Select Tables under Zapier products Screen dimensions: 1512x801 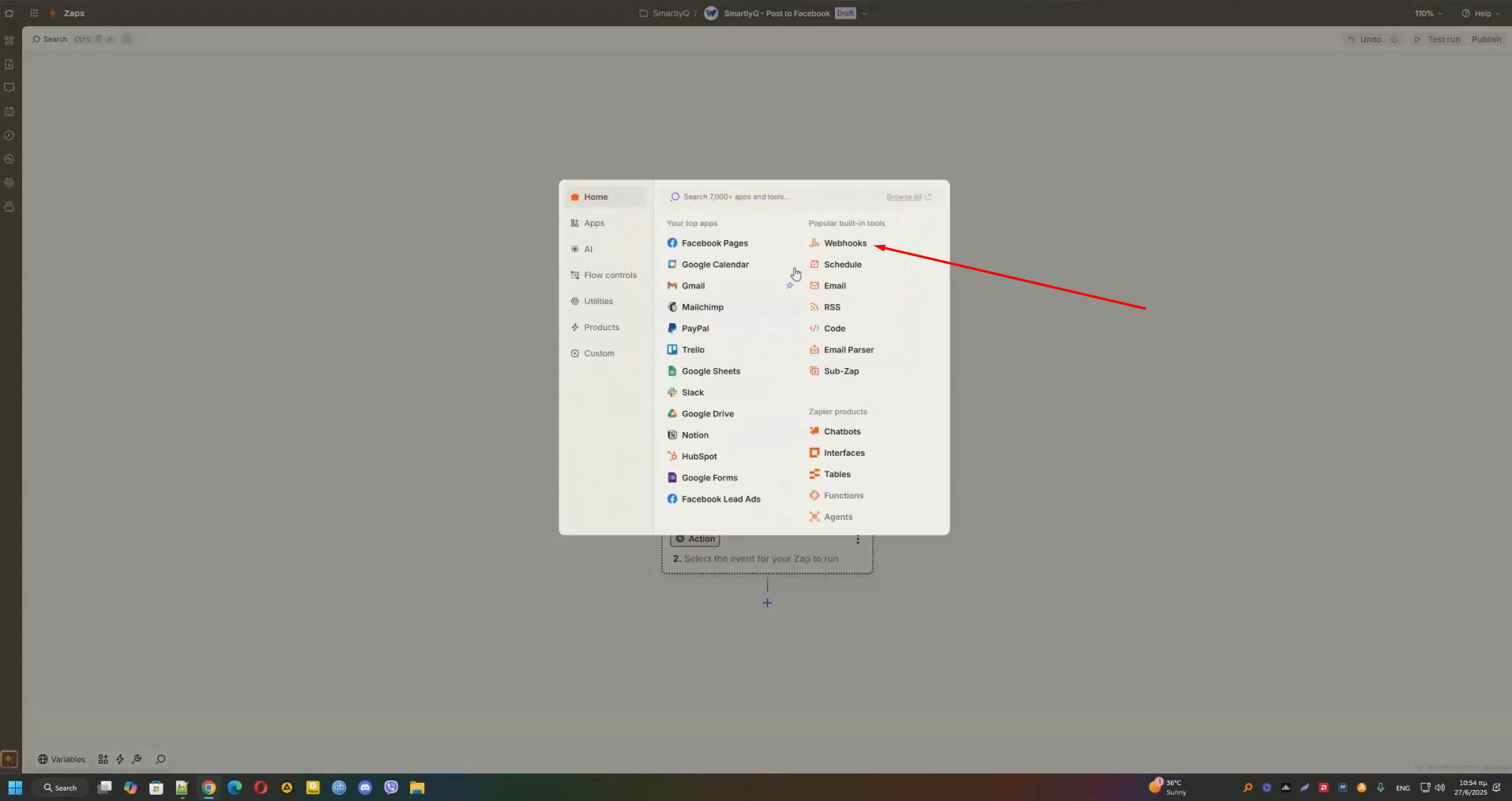click(830, 474)
